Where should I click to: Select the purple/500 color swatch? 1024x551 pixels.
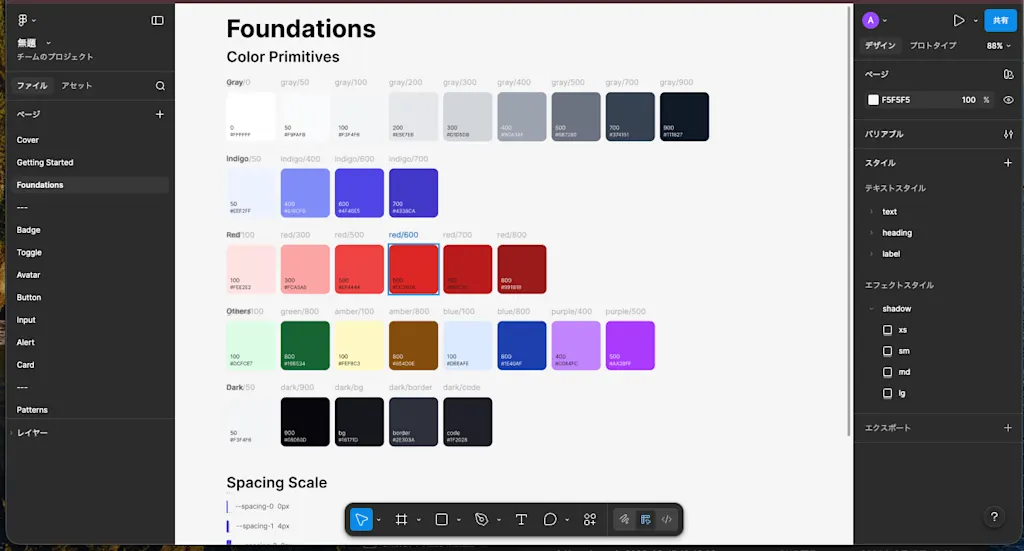(x=630, y=345)
